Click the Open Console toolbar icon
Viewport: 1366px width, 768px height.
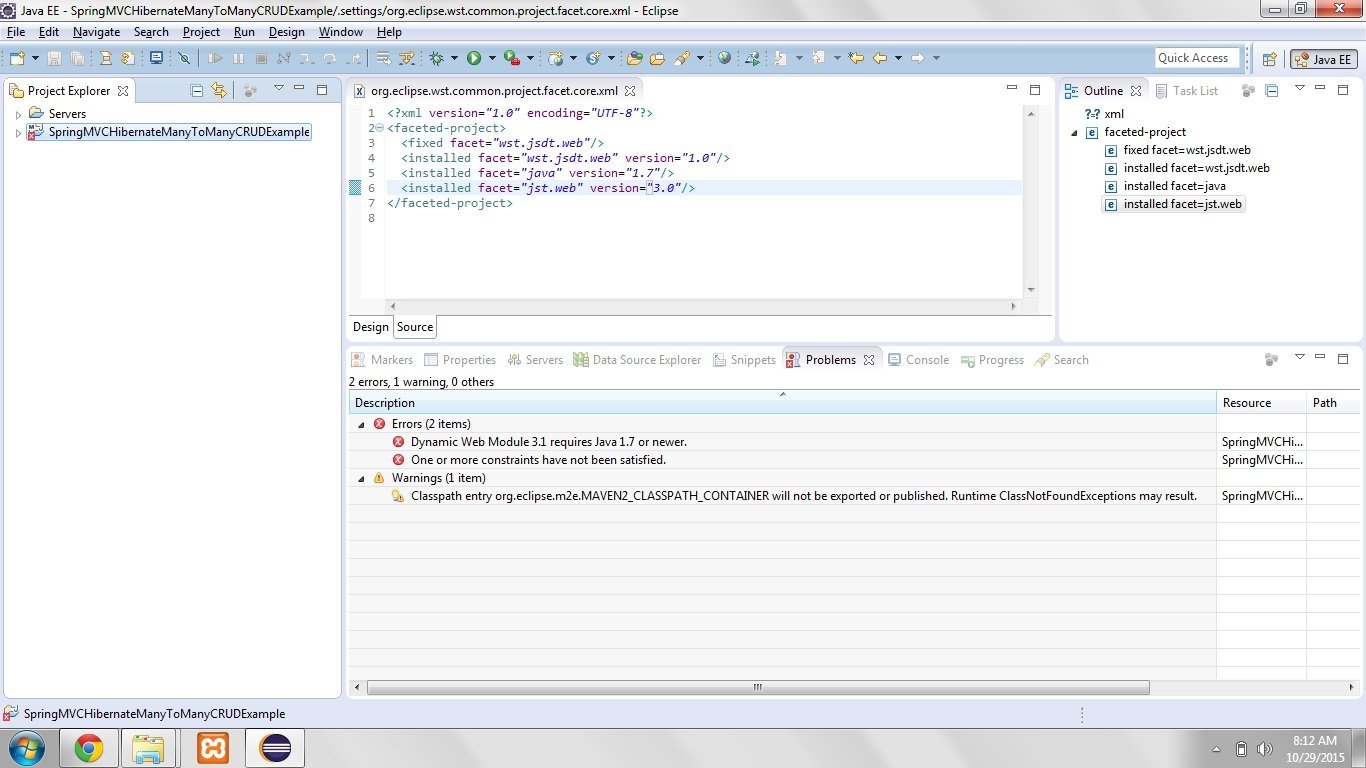156,59
